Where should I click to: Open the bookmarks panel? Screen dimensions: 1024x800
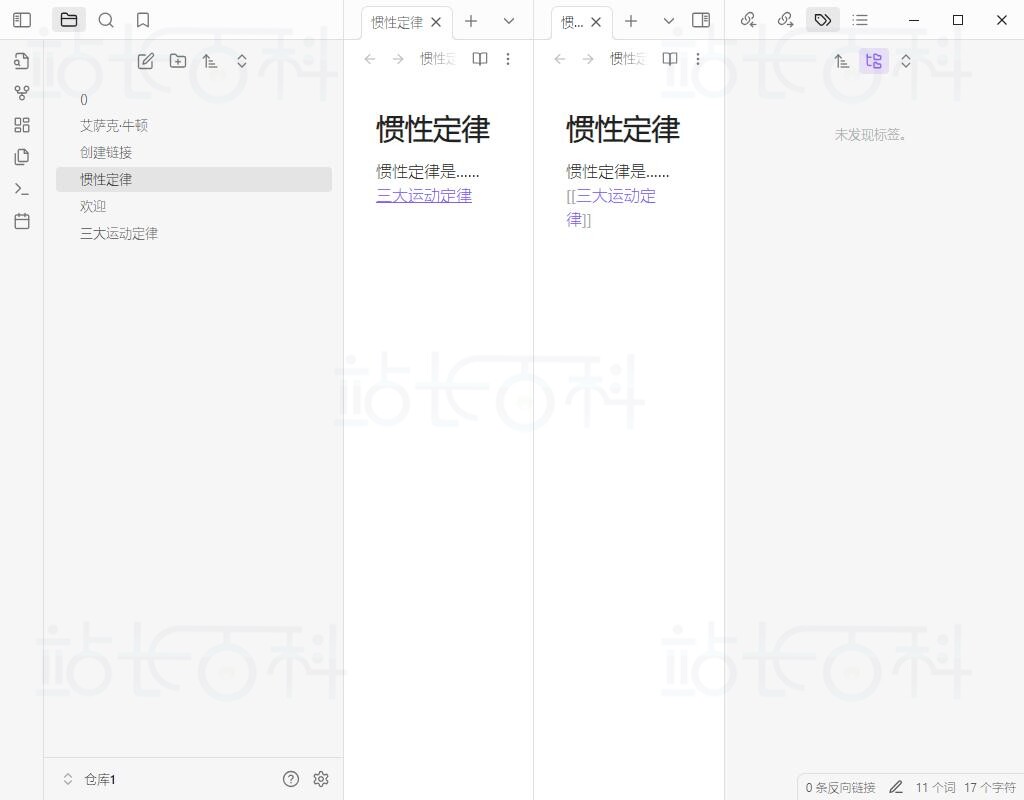[x=143, y=20]
